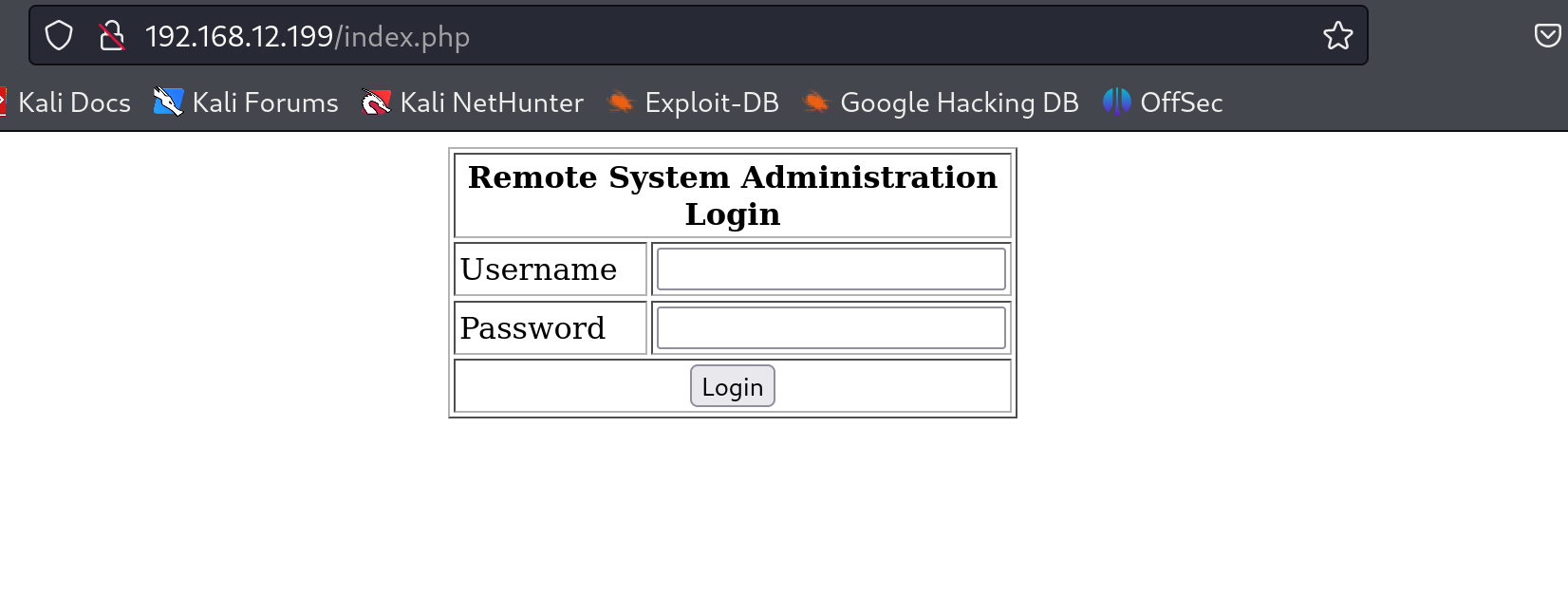
Task: Open the Kali Forums bookmark
Action: [x=246, y=102]
